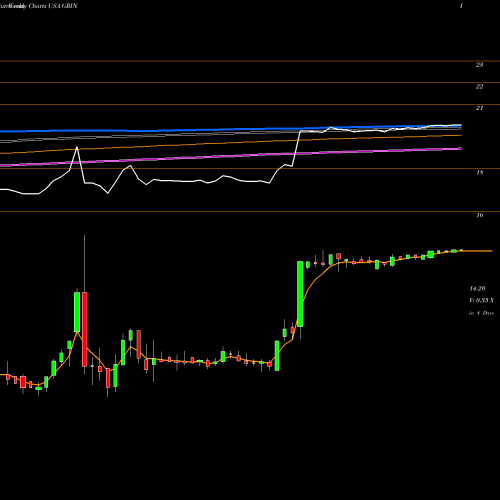Click the volume 'V: 0.55 X' text
500x500 pixels.
point(482,301)
